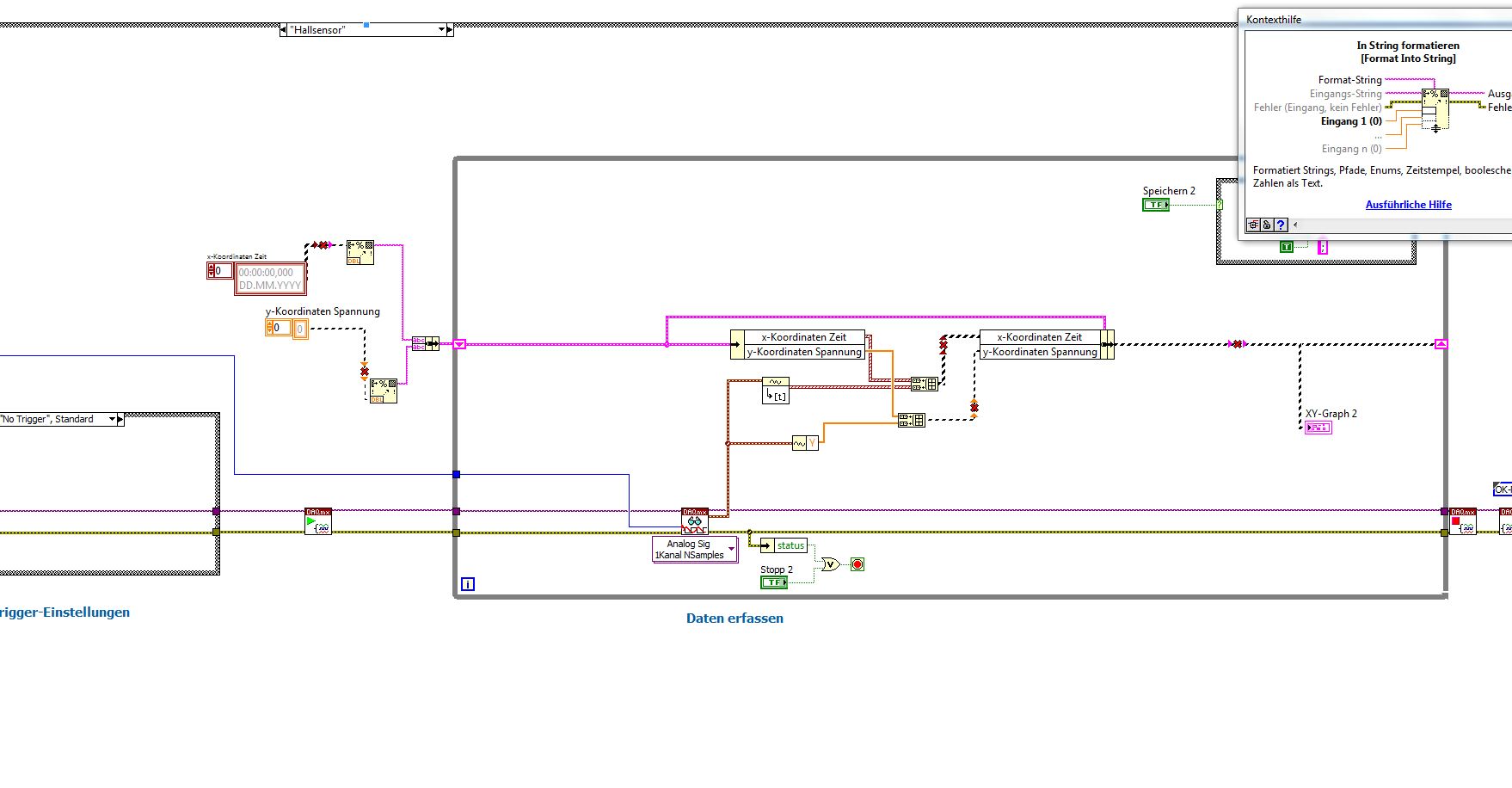
Task: Click the y-Koordinaten Spannung numeric element
Action: pos(300,329)
